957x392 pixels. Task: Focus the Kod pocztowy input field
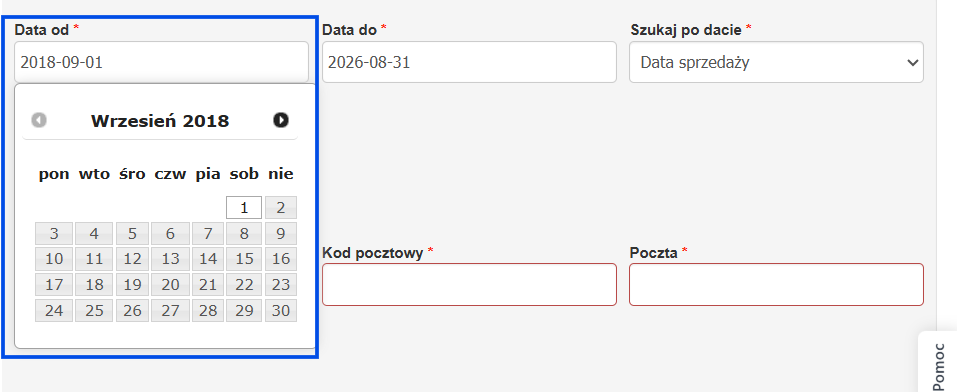[x=469, y=285]
